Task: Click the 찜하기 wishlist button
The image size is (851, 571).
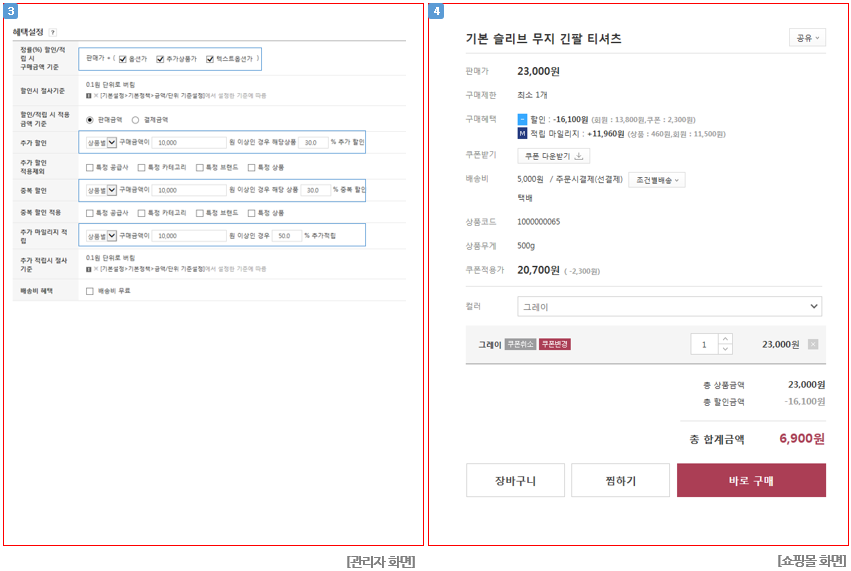Action: (620, 480)
